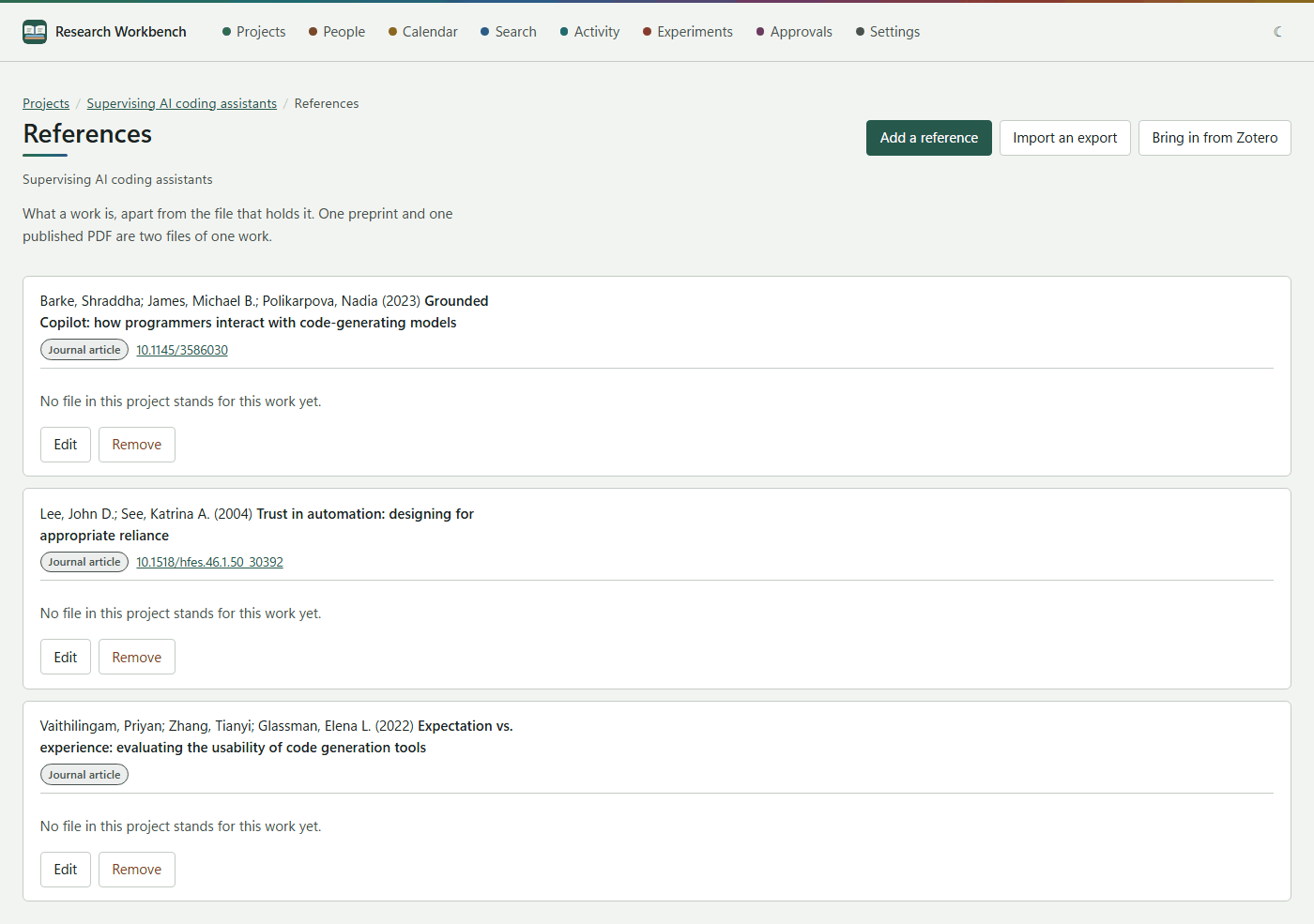This screenshot has width=1314, height=924.
Task: Go to the Experiments nav item
Action: point(688,32)
